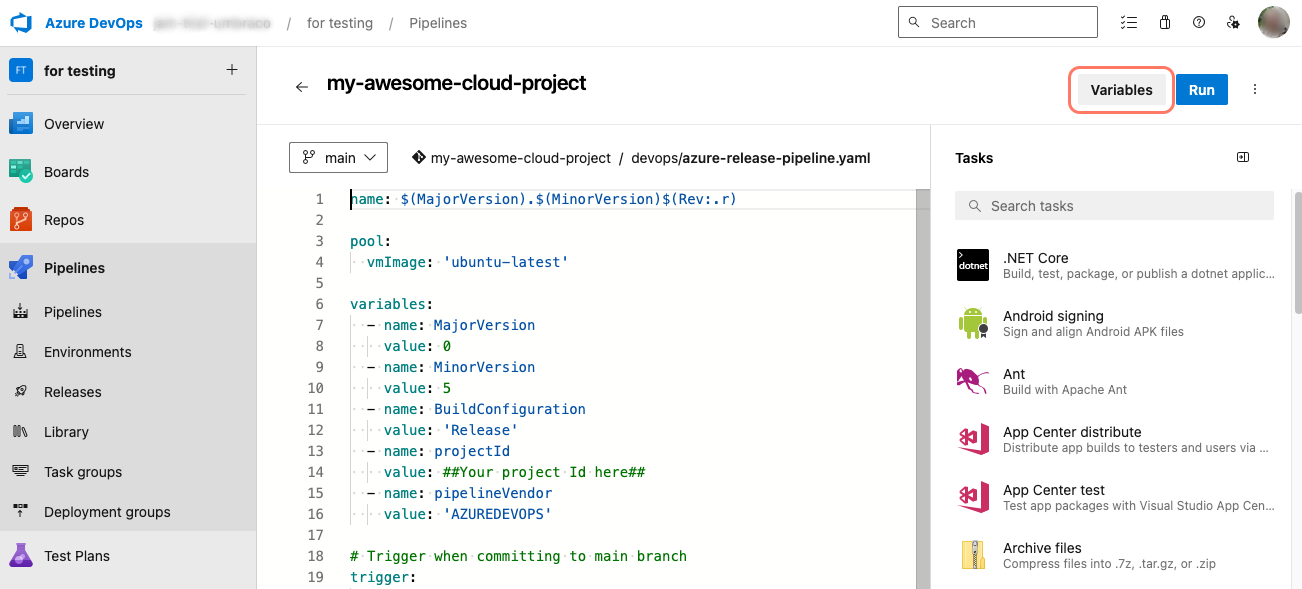Open more actions menu beside Run
1302x589 pixels.
pos(1255,90)
